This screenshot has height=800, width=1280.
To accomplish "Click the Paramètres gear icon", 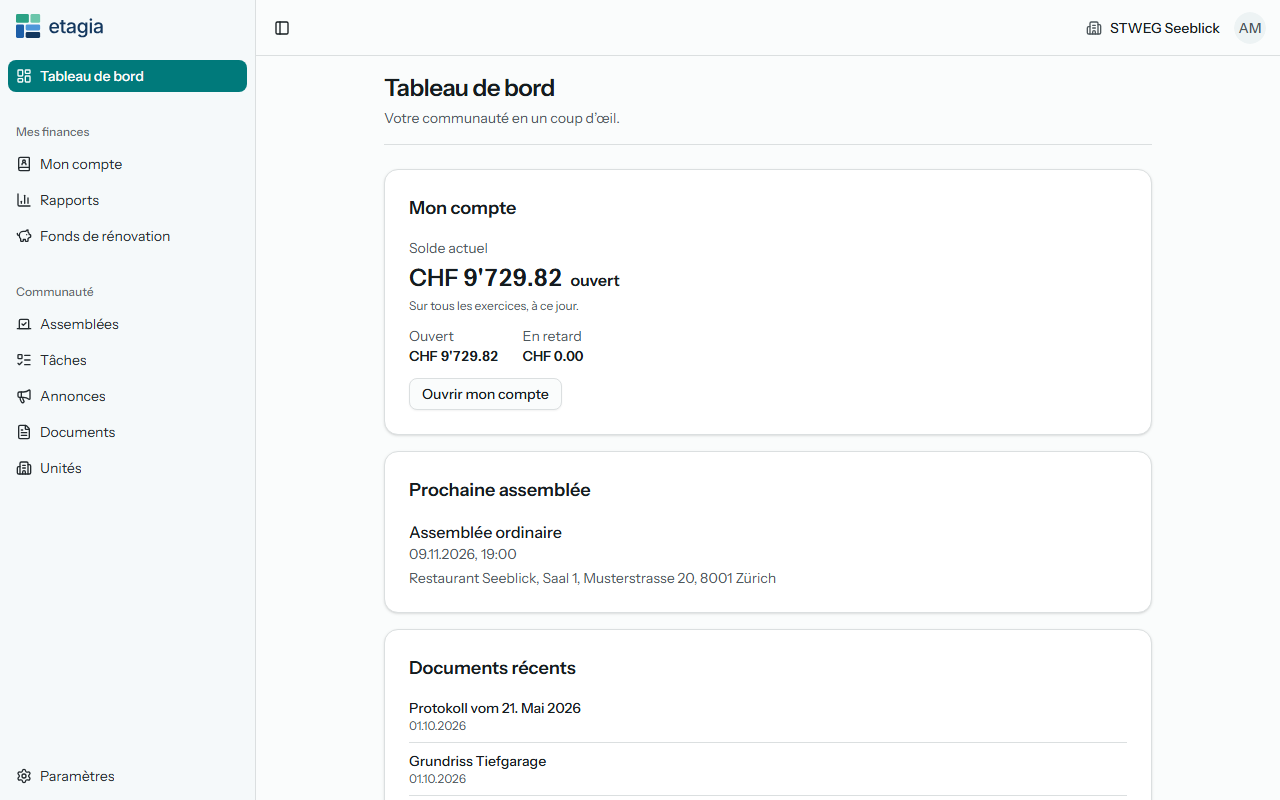I will pos(24,776).
